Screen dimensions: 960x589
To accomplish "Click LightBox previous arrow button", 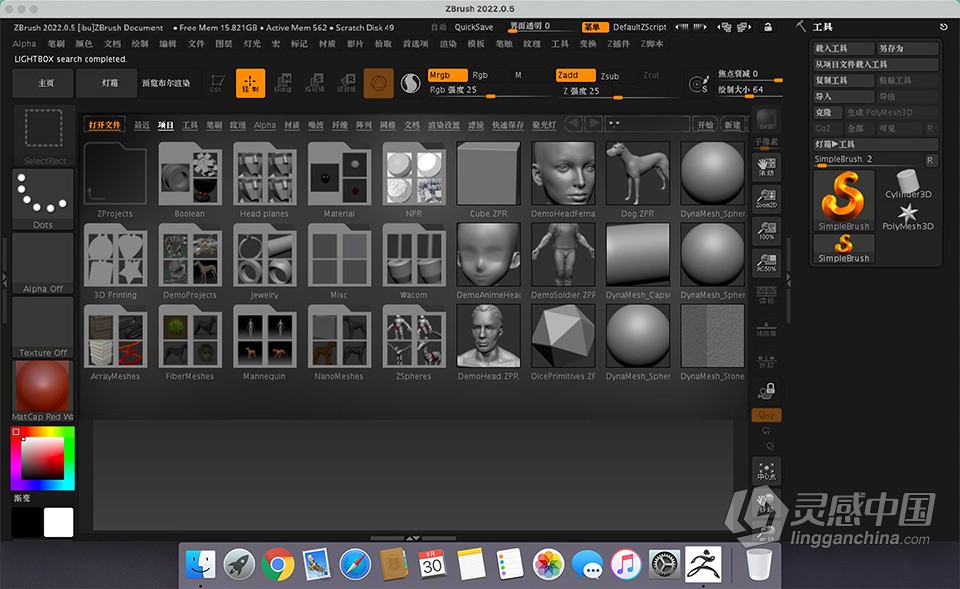I will click(x=573, y=124).
